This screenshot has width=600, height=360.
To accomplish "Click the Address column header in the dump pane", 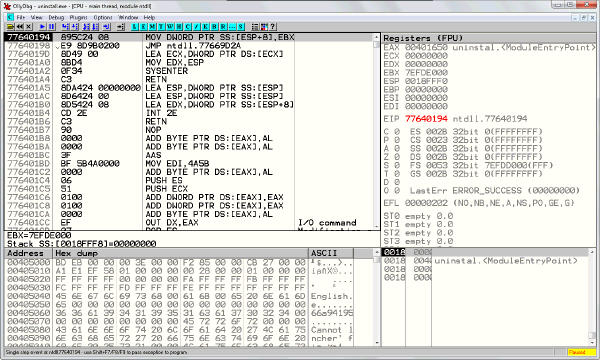I will [x=28, y=253].
